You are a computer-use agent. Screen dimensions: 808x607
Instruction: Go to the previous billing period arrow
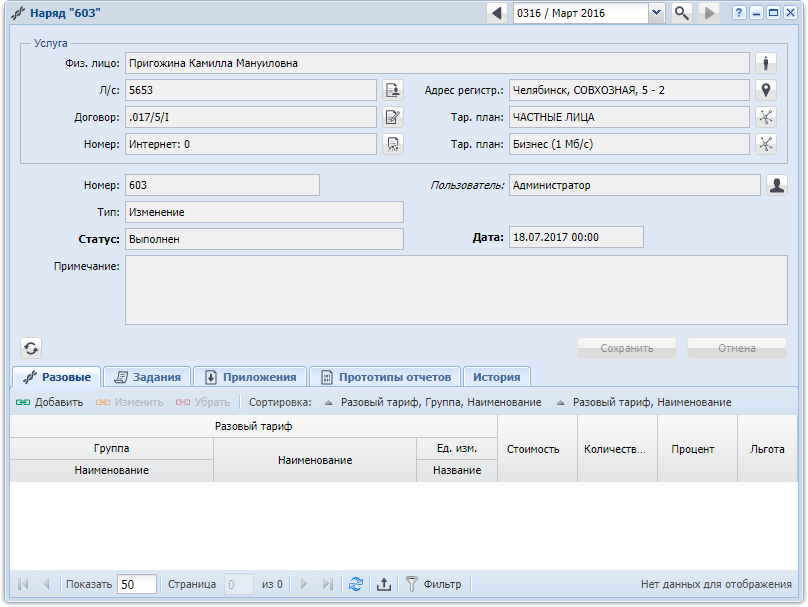coord(497,13)
